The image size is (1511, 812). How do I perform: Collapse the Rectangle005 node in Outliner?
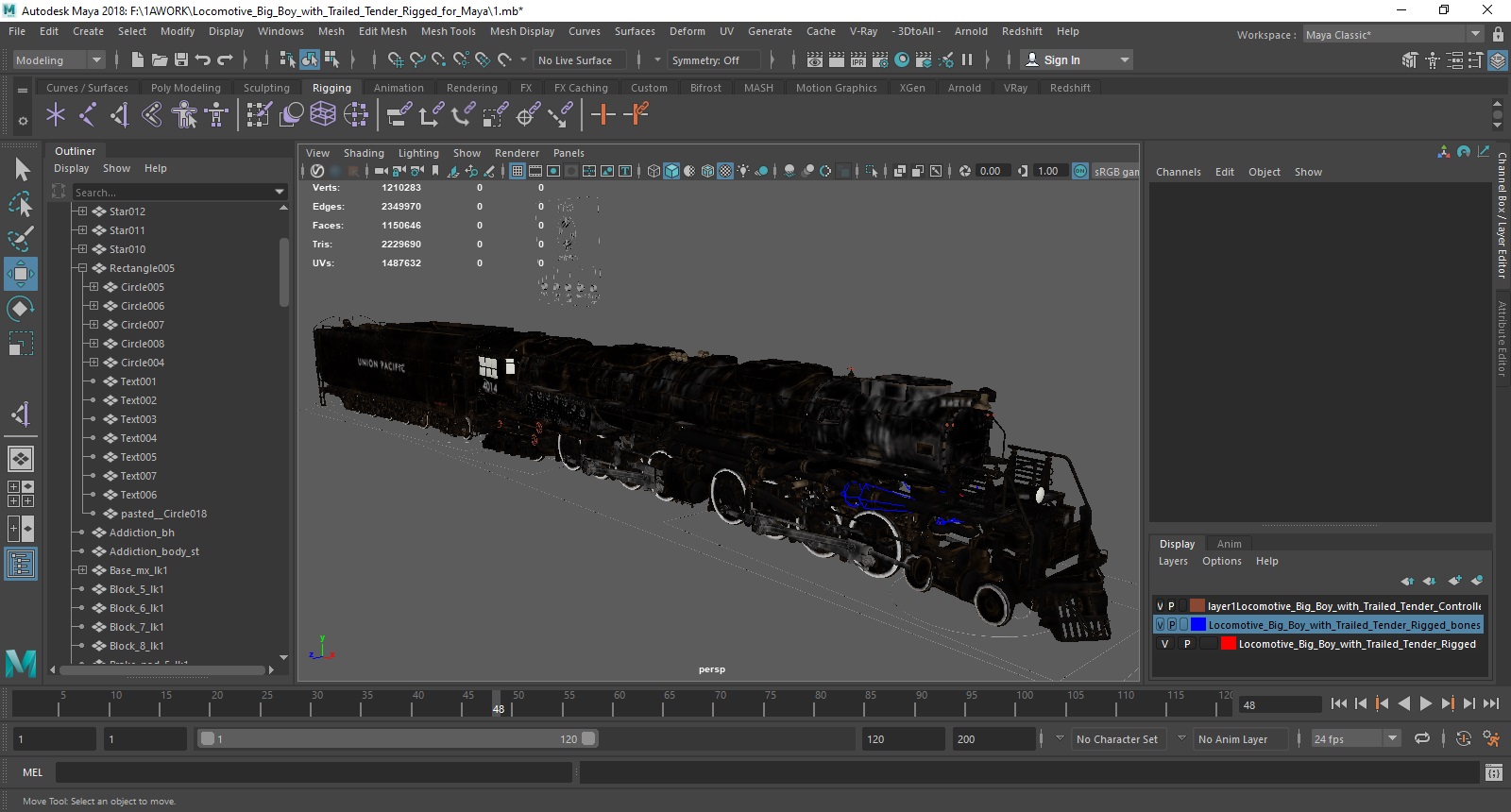click(x=82, y=268)
